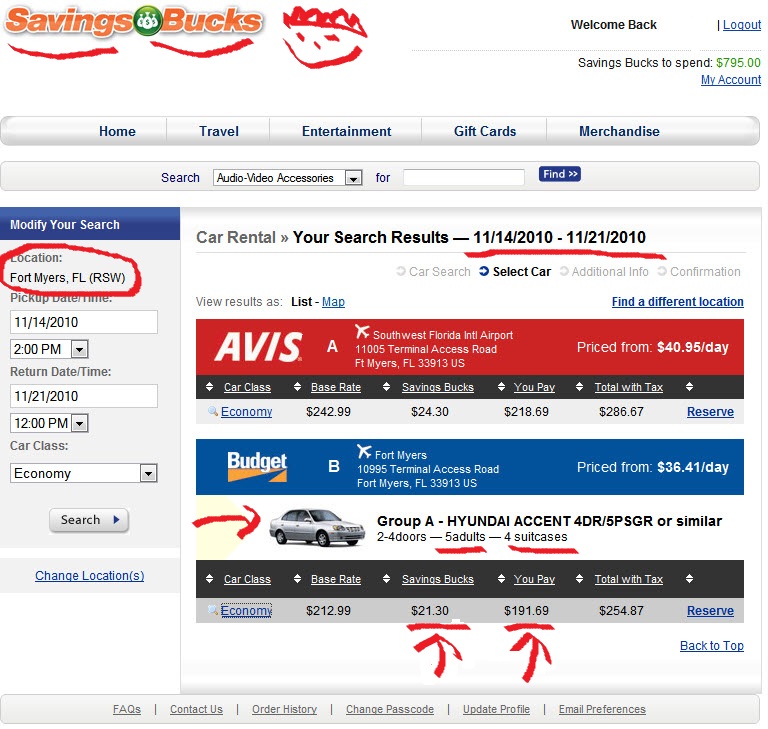
Task: Open the Entertainment menu
Action: [346, 131]
